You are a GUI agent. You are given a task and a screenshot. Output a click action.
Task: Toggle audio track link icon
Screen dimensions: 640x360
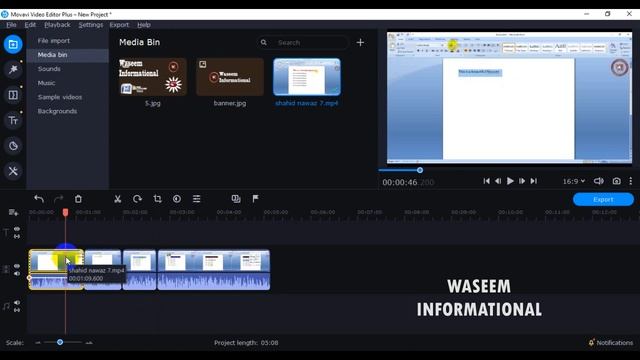pyautogui.click(x=17, y=310)
